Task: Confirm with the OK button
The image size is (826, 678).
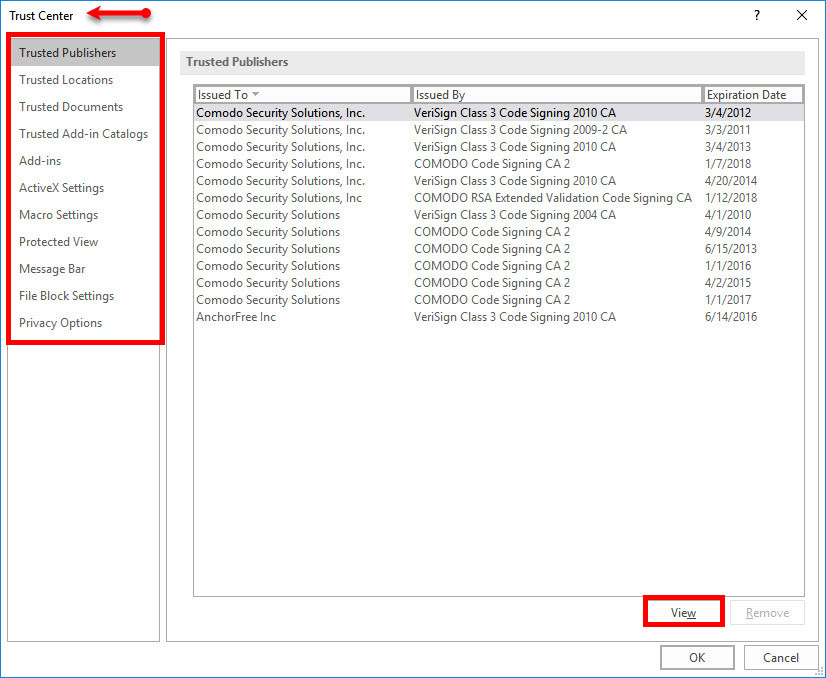Action: point(697,657)
